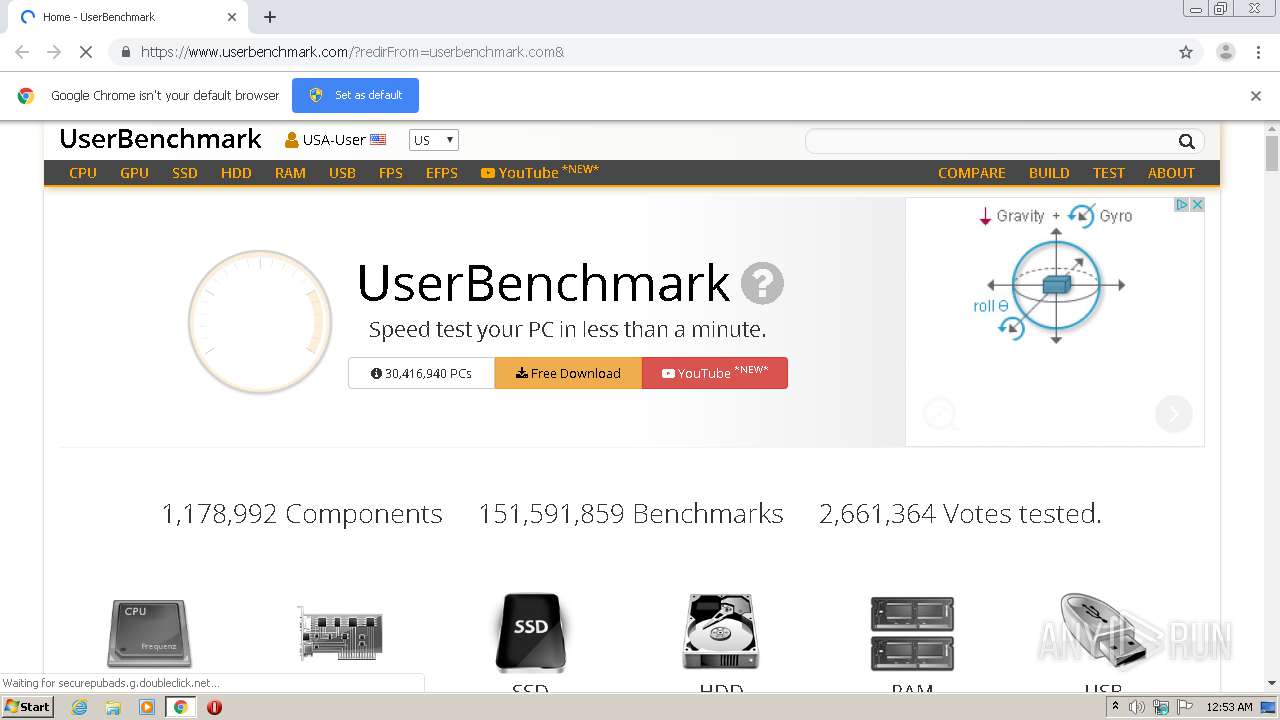Viewport: 1280px width, 720px height.
Task: Click the search magnifier icon
Action: [1186, 141]
